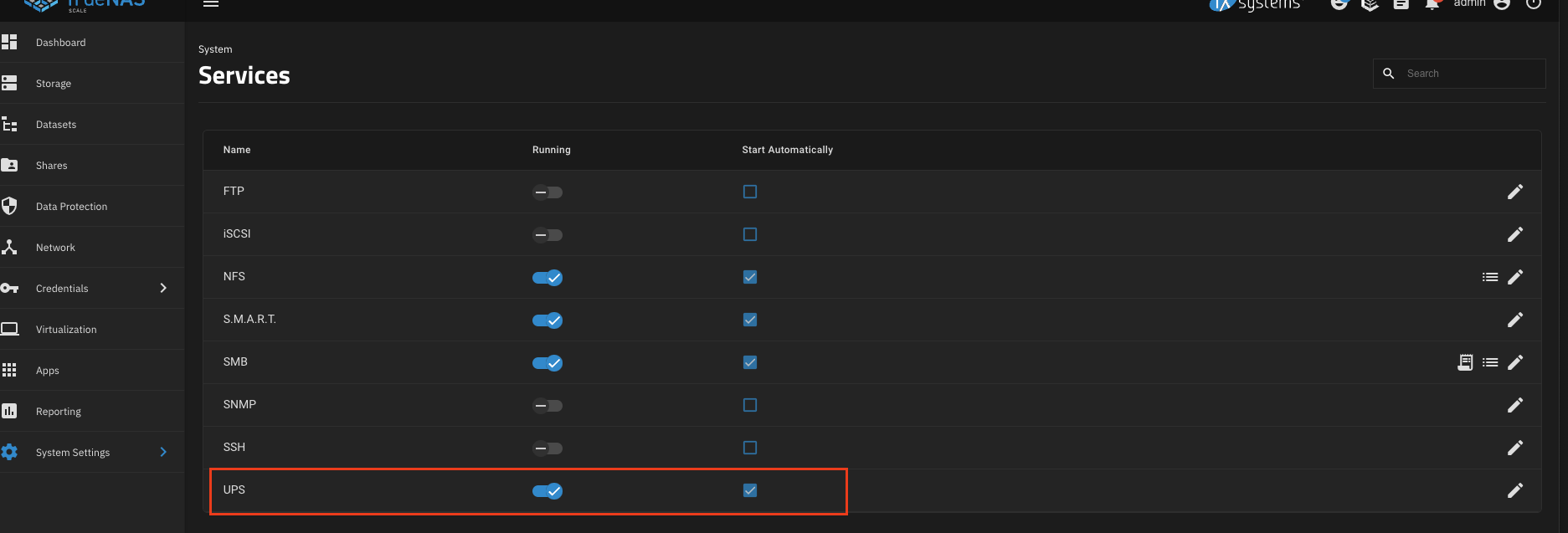Viewport: 1568px width, 533px height.
Task: Click the Running column header
Action: click(552, 150)
